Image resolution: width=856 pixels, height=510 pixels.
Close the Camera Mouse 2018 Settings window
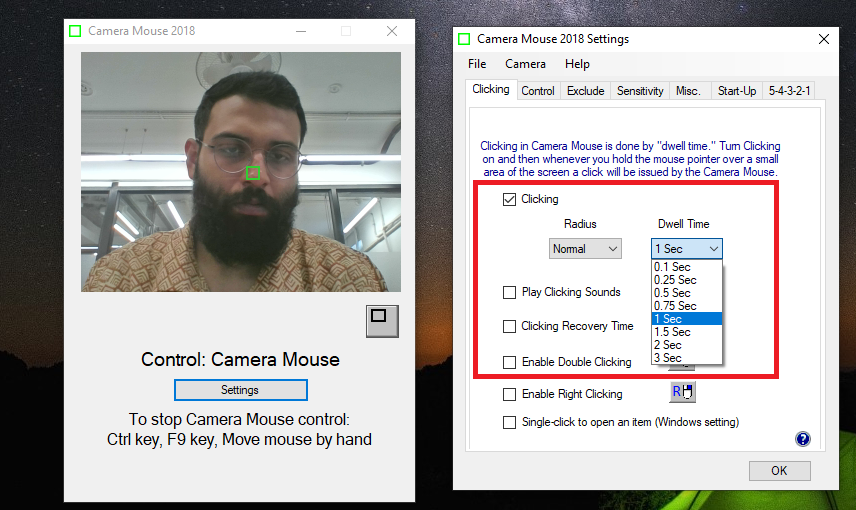click(824, 39)
